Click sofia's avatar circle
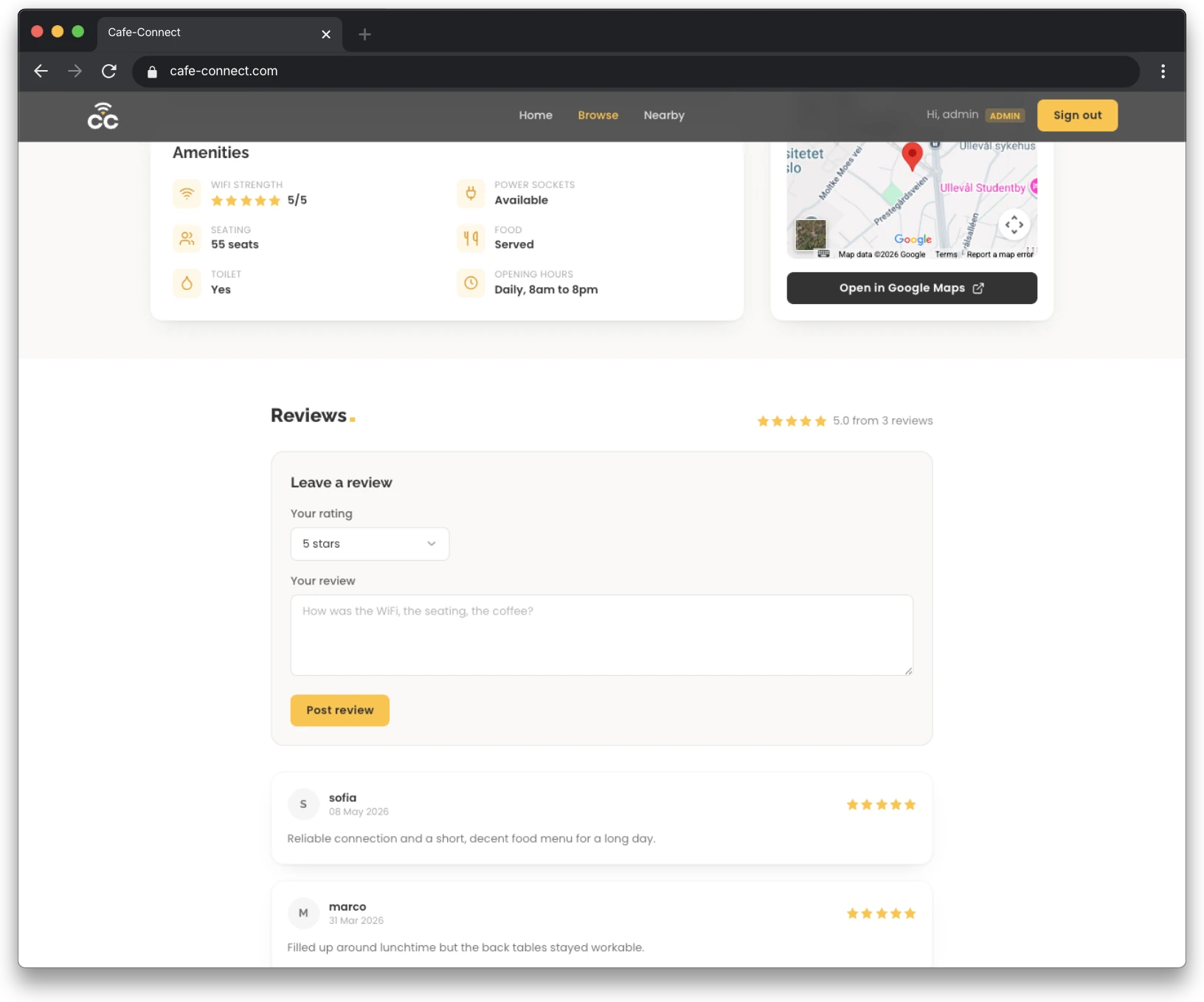 (x=303, y=804)
